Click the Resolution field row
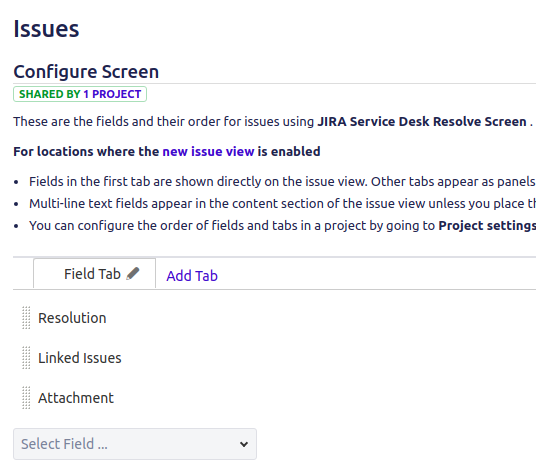 pyautogui.click(x=274, y=318)
